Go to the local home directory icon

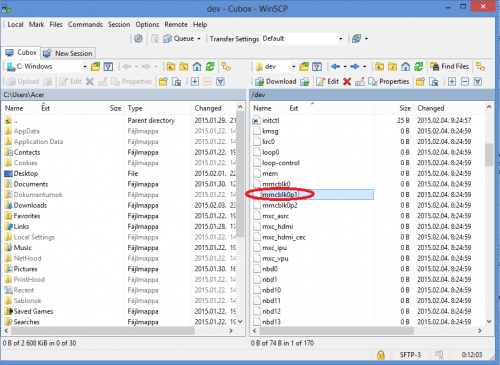coord(197,67)
